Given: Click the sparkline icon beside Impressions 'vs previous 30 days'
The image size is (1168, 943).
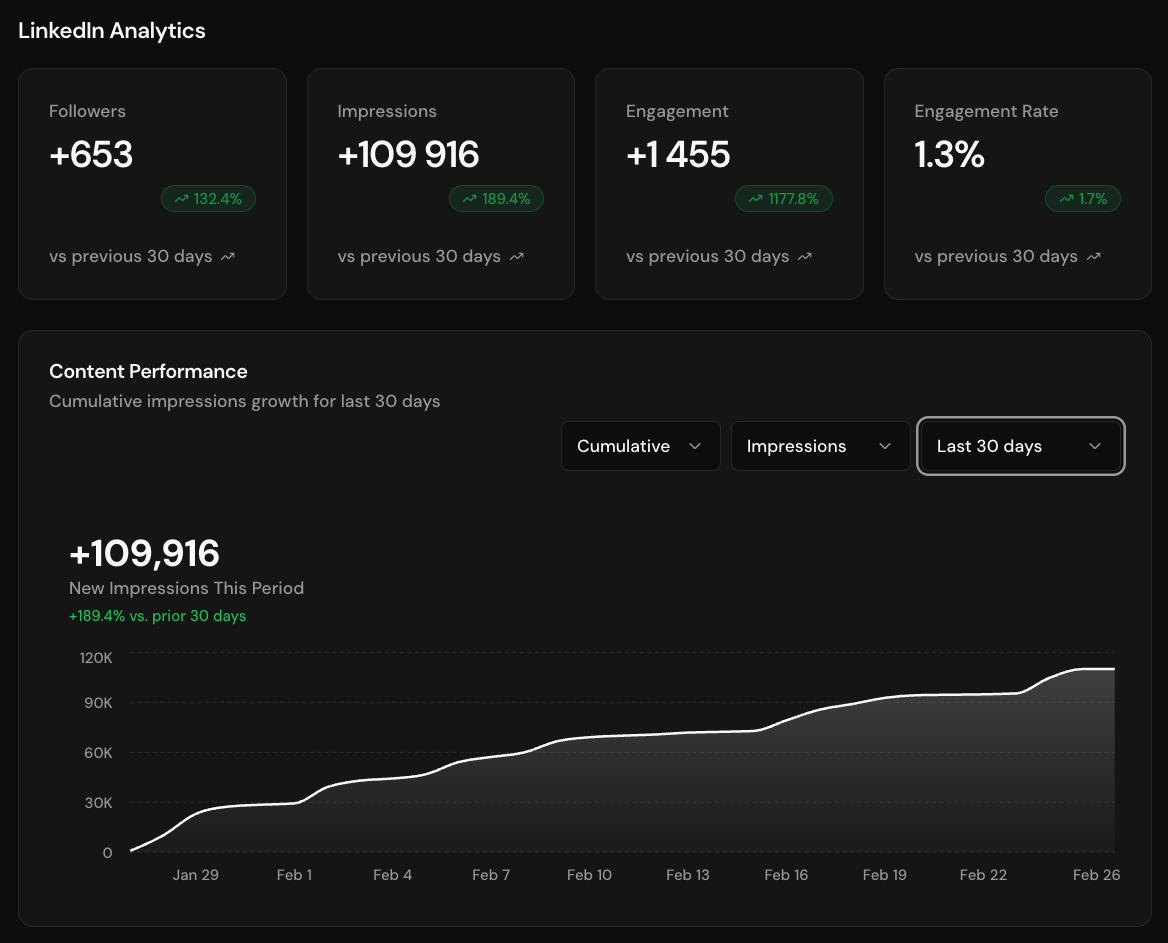Looking at the screenshot, I should tap(516, 257).
